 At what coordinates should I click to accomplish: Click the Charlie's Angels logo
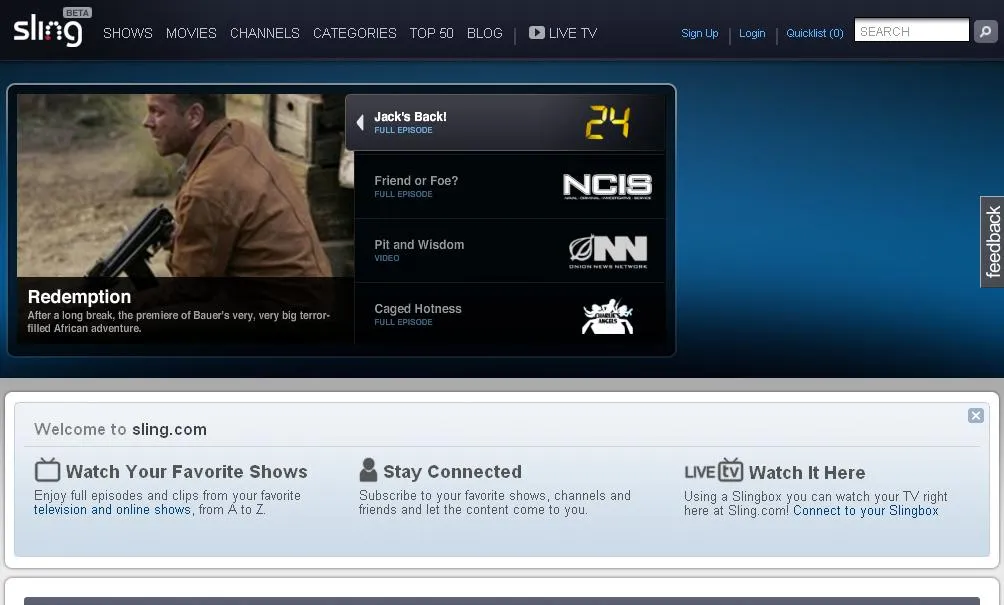pyautogui.click(x=607, y=316)
